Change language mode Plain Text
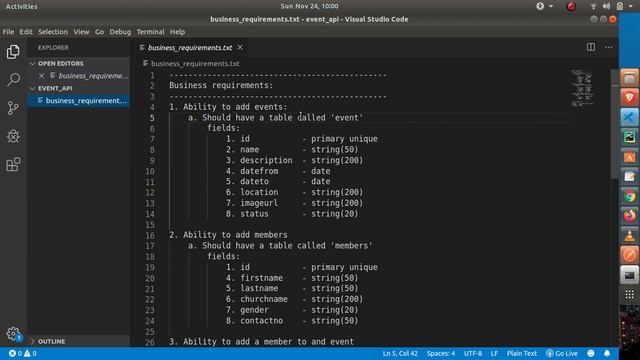 click(522, 353)
